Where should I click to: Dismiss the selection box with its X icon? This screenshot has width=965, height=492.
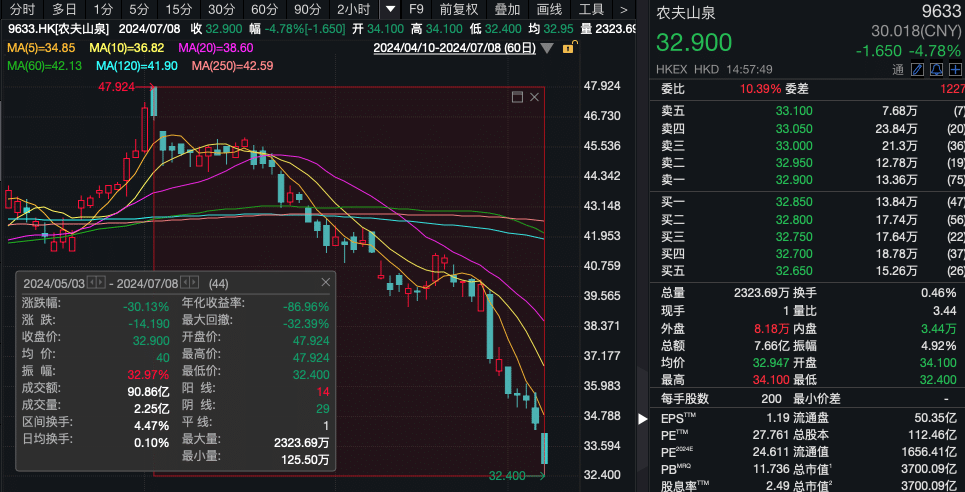pyautogui.click(x=534, y=97)
